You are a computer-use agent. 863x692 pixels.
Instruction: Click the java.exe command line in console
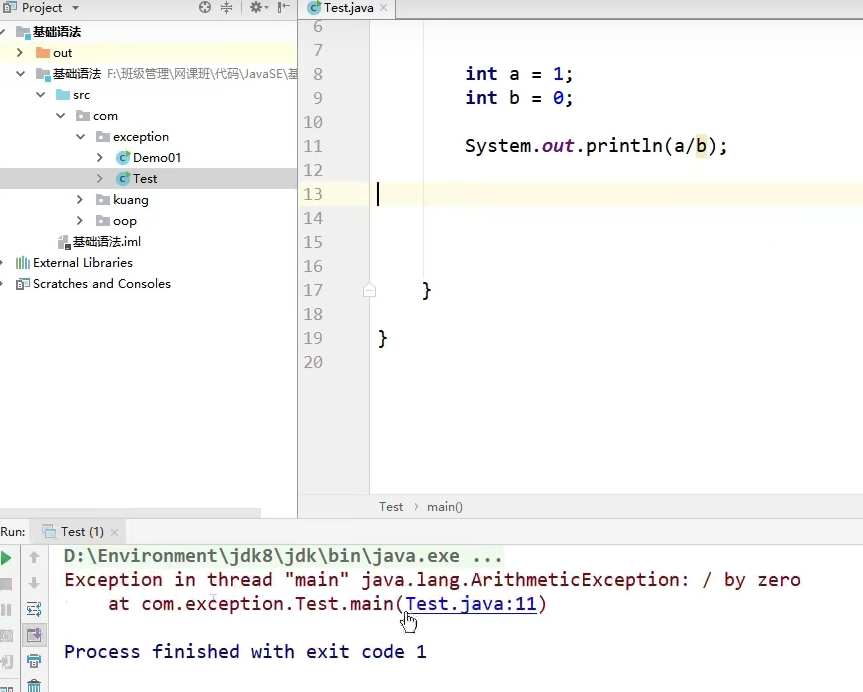[283, 556]
